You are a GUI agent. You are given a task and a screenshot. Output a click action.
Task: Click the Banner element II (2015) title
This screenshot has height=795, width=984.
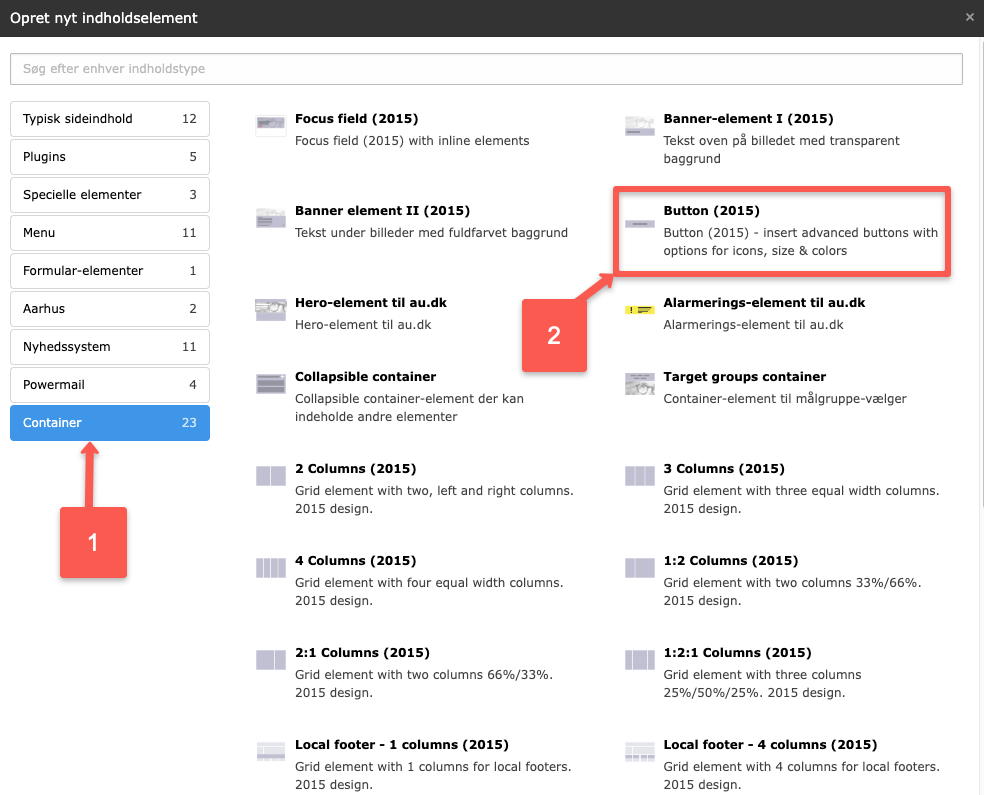click(382, 211)
